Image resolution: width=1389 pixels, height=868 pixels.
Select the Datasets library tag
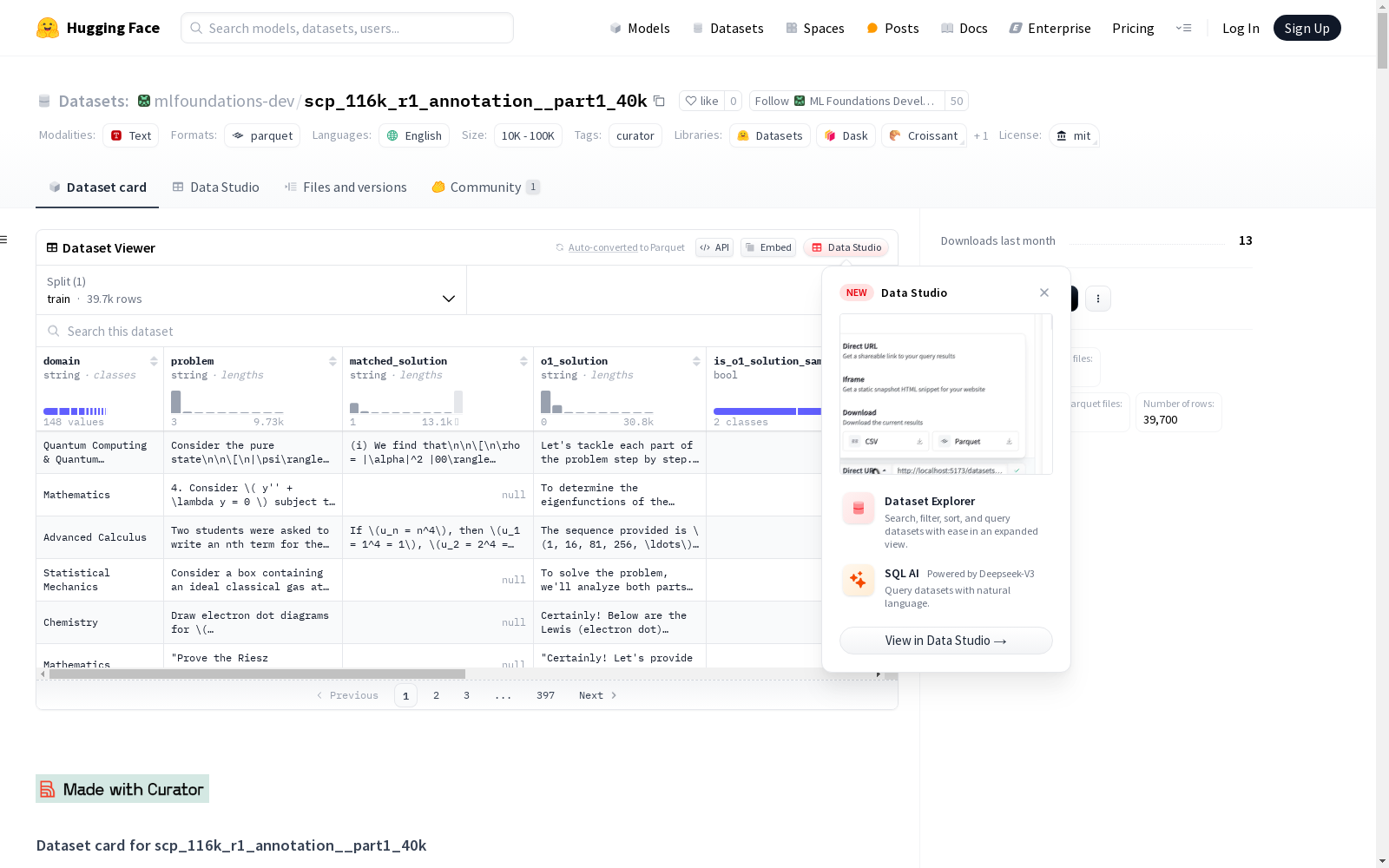coord(770,135)
